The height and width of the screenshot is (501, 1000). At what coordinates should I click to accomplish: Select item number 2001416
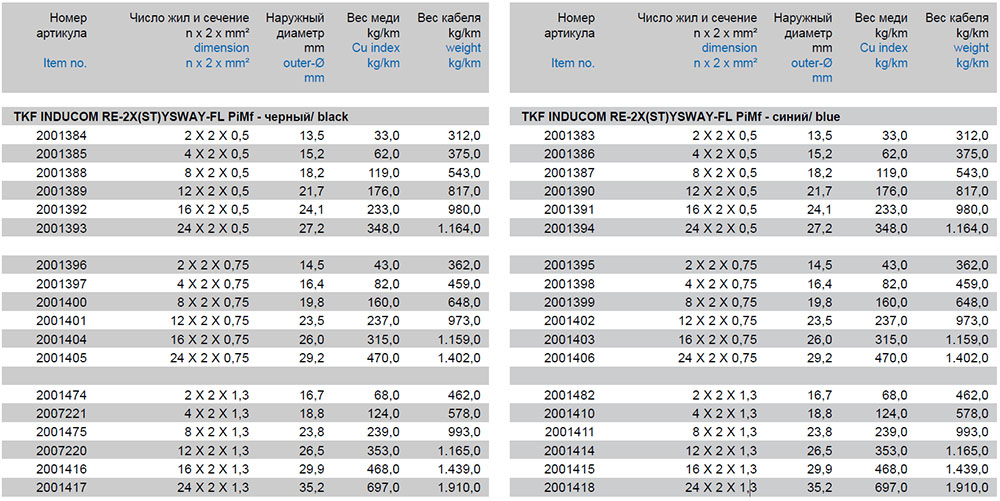click(x=61, y=469)
